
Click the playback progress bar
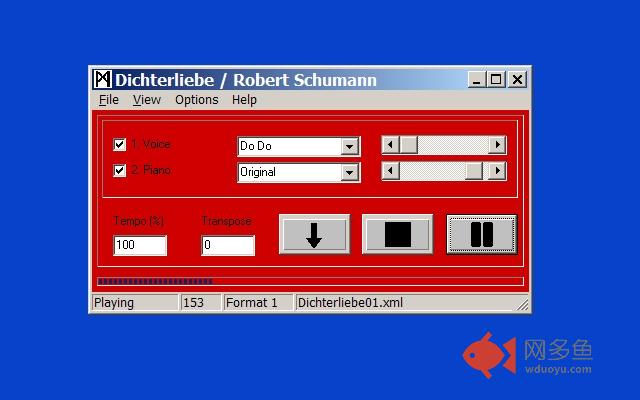[x=310, y=281]
